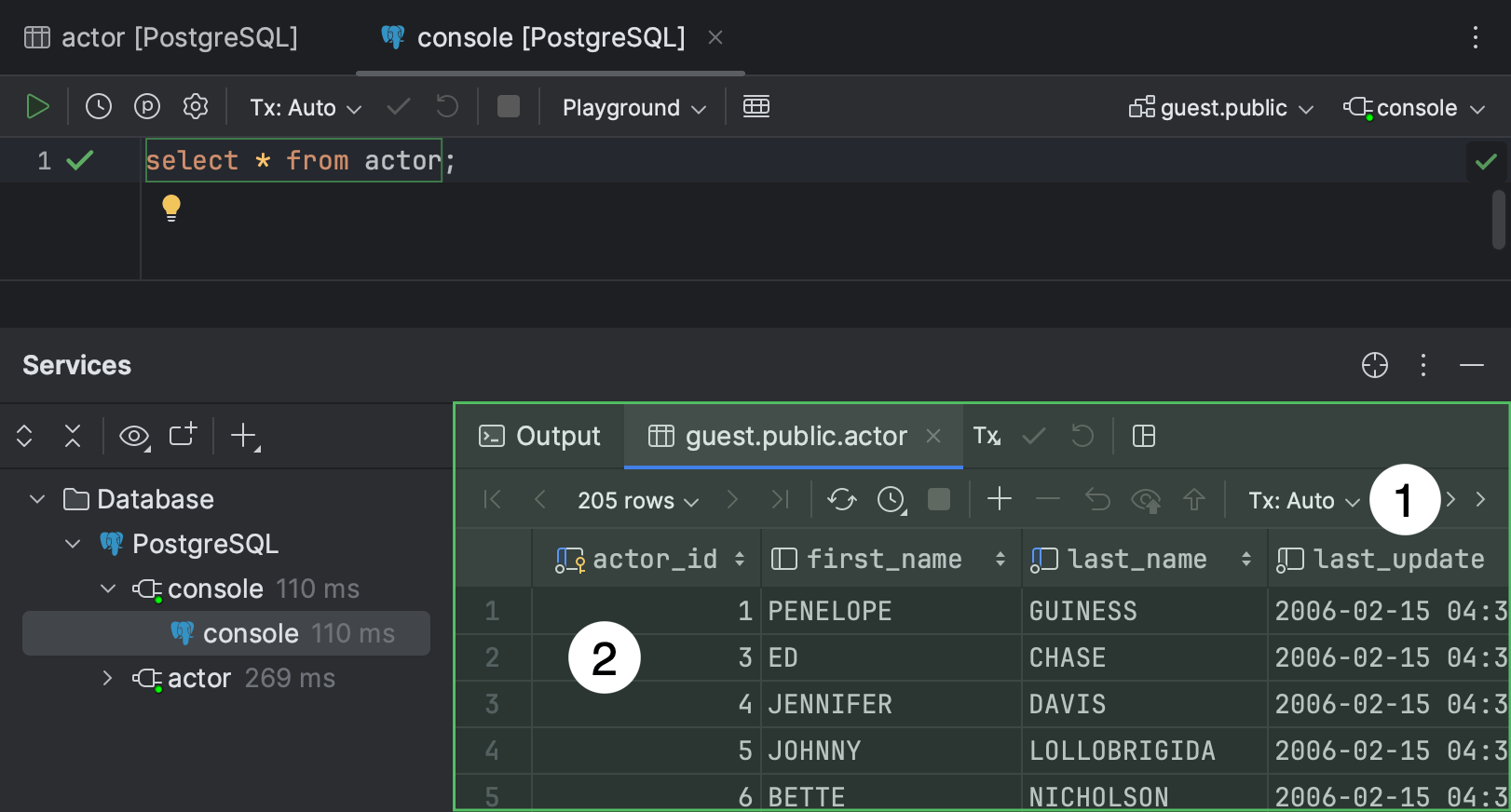Open the query history clock icon

click(99, 107)
